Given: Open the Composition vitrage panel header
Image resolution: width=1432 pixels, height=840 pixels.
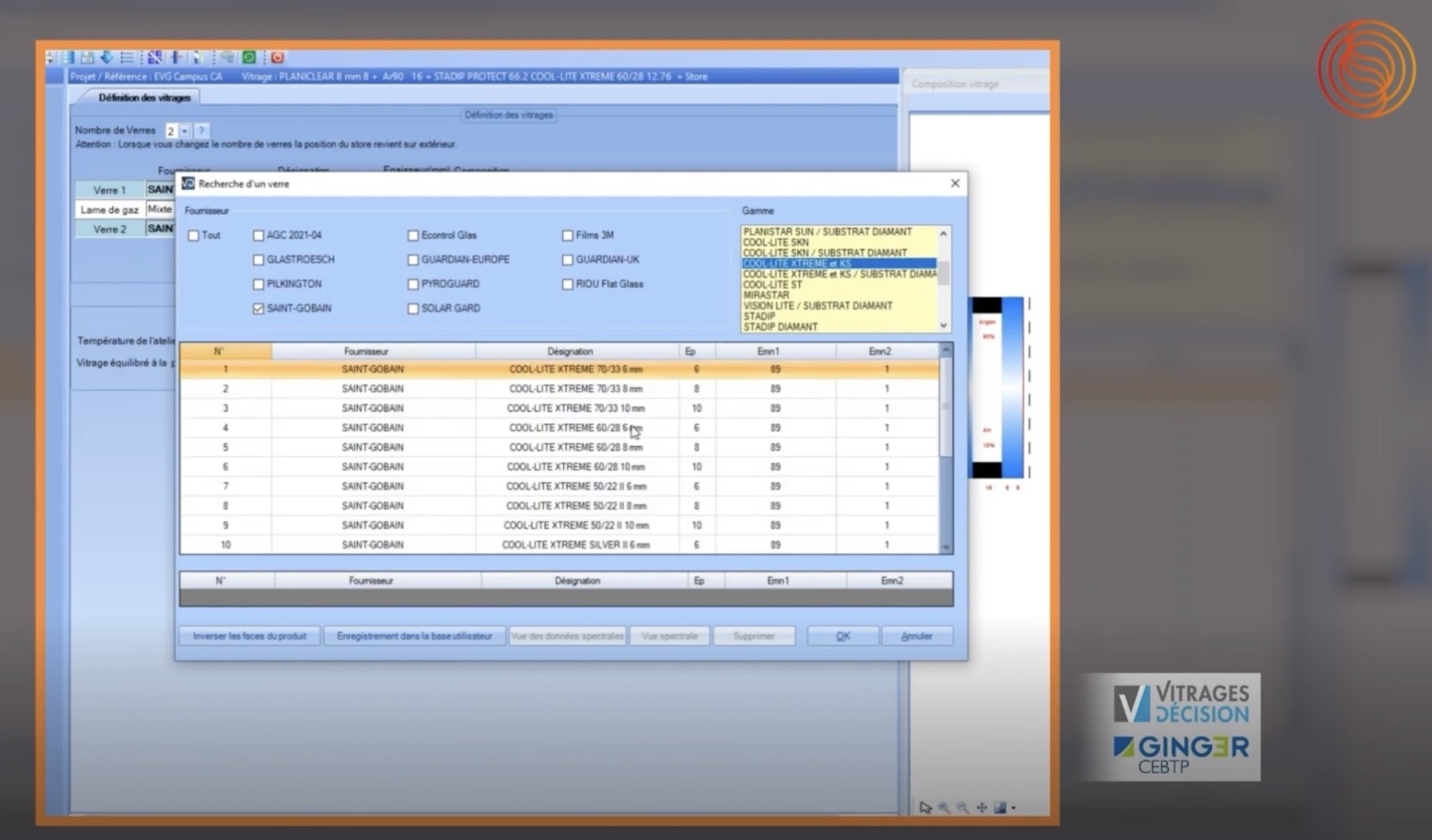Looking at the screenshot, I should (x=955, y=84).
